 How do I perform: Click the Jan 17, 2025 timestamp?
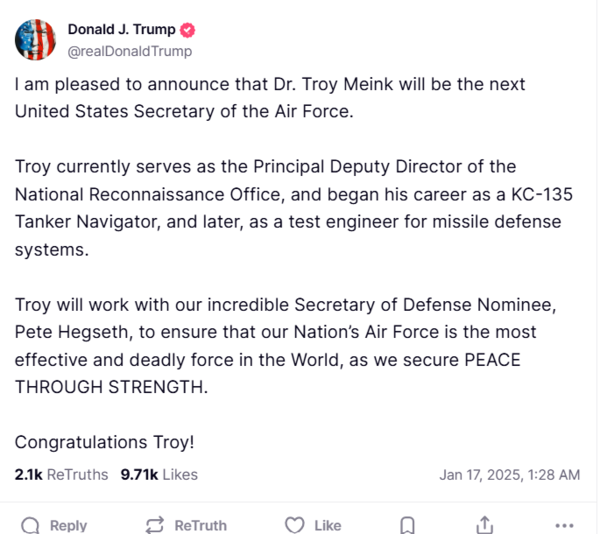(509, 474)
